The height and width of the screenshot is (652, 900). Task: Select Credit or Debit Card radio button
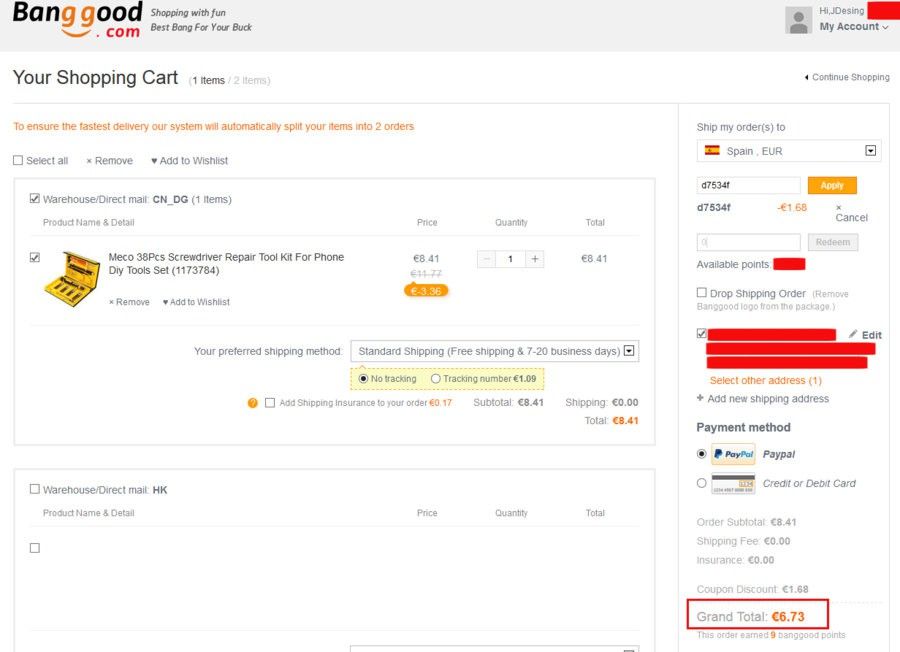point(701,483)
